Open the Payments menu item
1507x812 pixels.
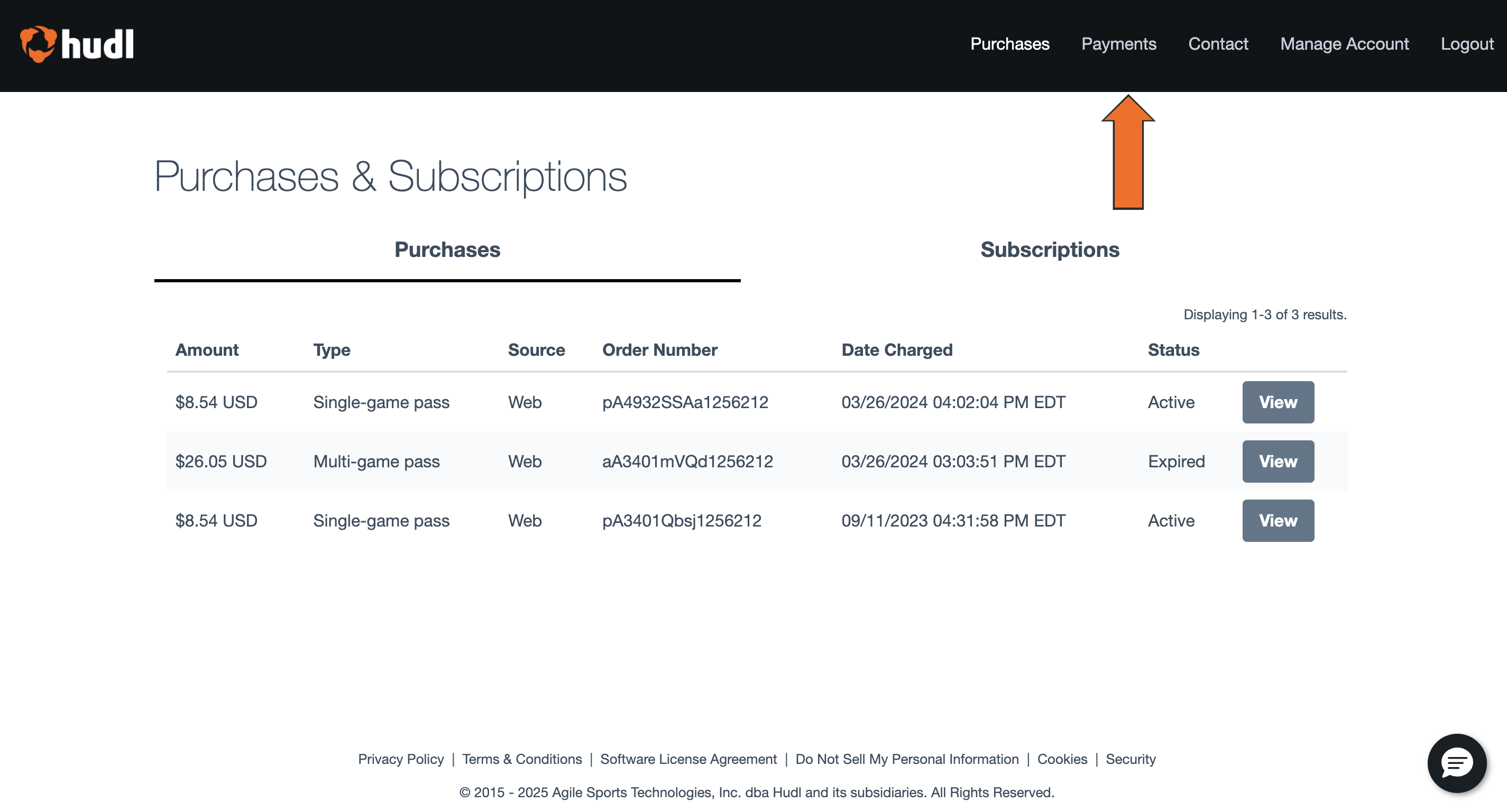[x=1118, y=44]
